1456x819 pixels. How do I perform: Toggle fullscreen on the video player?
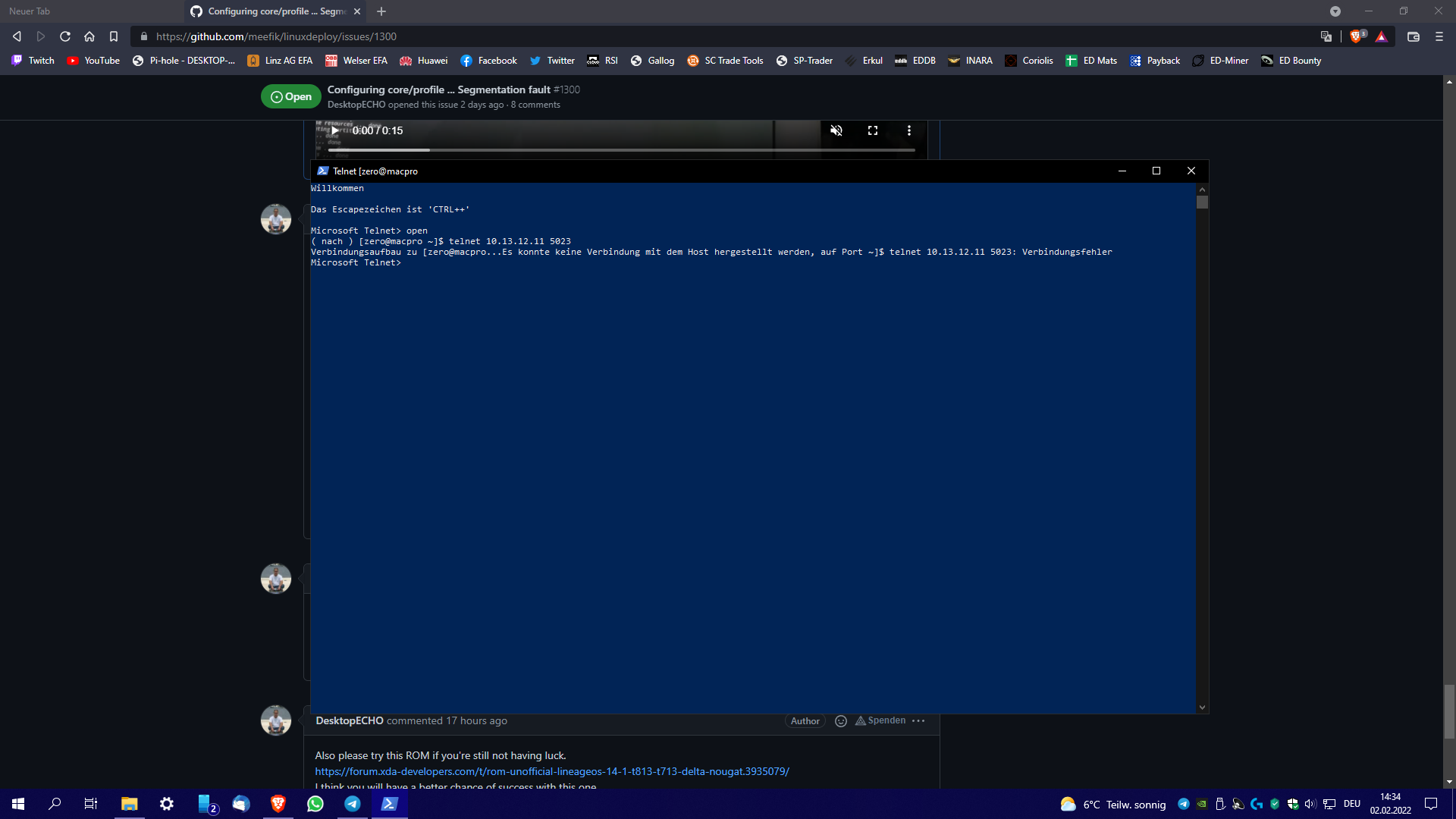(873, 130)
